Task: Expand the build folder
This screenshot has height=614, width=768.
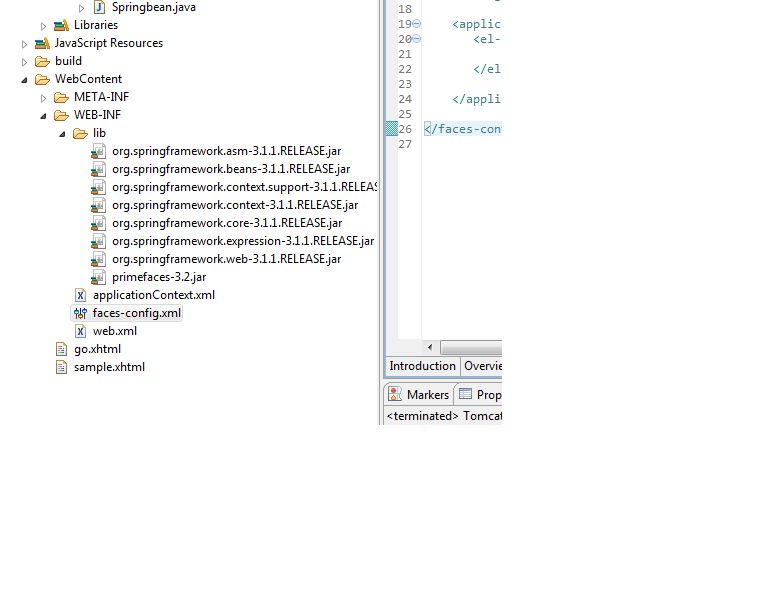Action: pyautogui.click(x=24, y=62)
